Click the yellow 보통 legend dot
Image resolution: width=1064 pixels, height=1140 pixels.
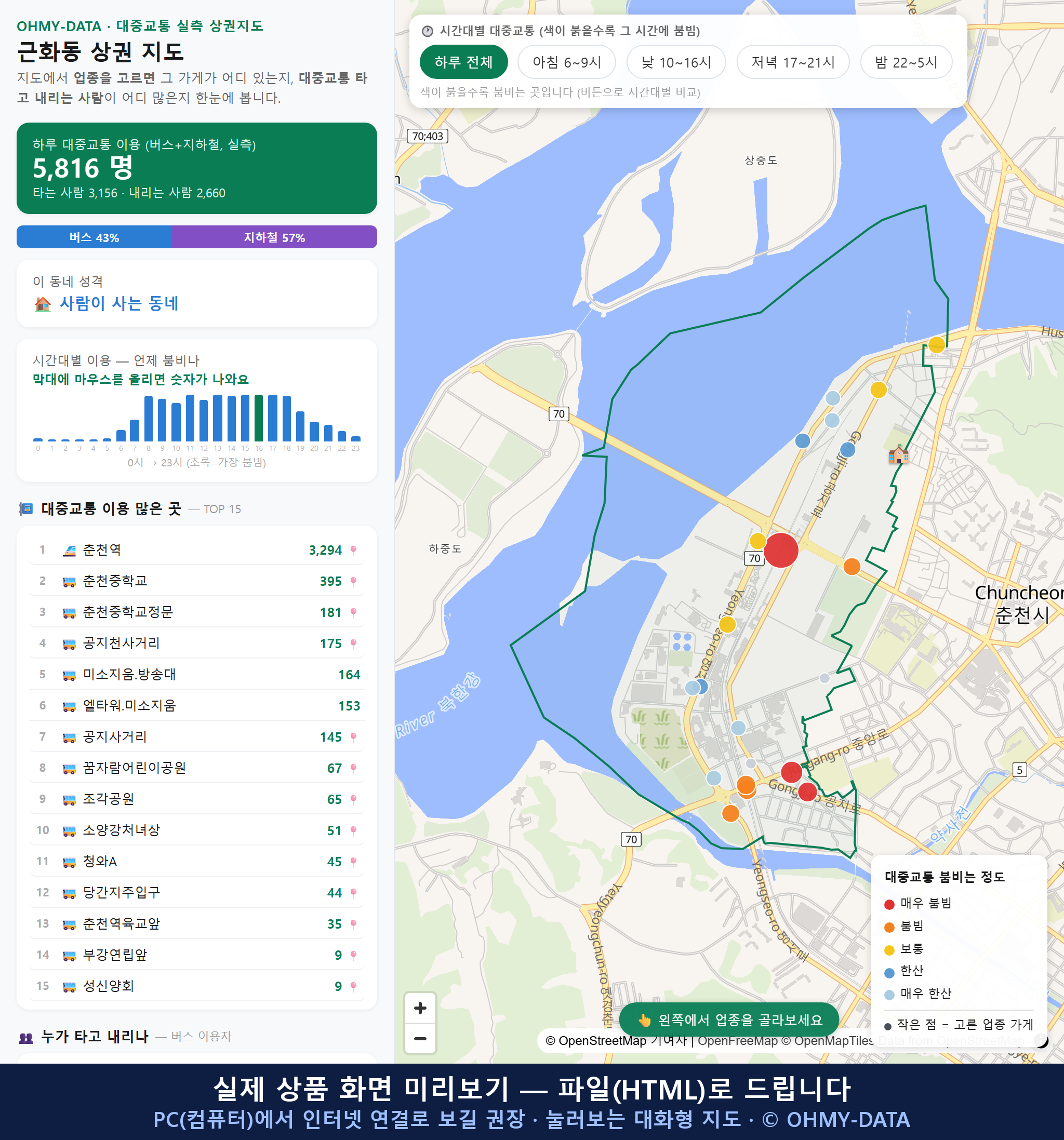[x=889, y=950]
